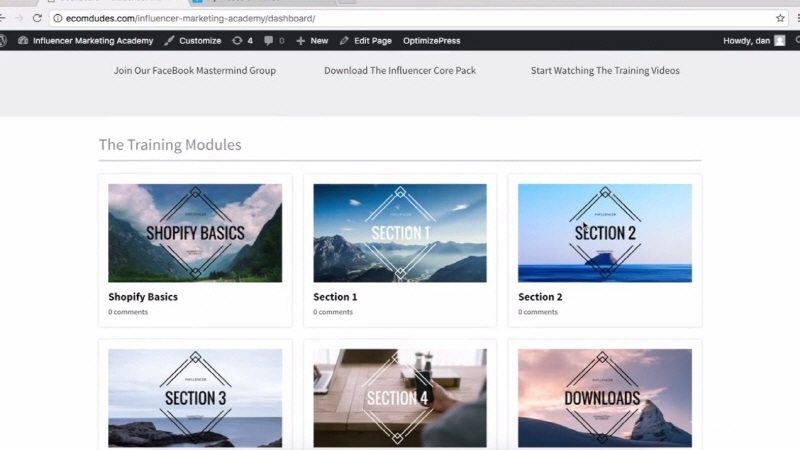The image size is (800, 450).
Task: Click the browser back arrow
Action: [x=3, y=18]
